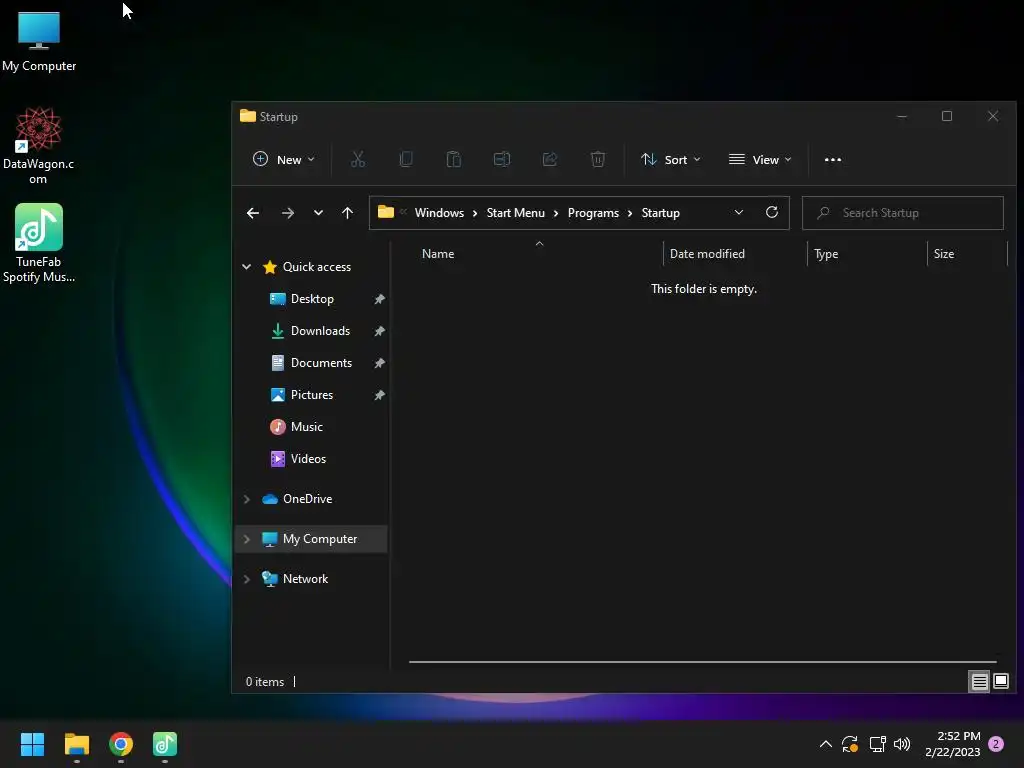Click the Copy icon in toolbar
This screenshot has width=1024, height=768.
pos(406,159)
